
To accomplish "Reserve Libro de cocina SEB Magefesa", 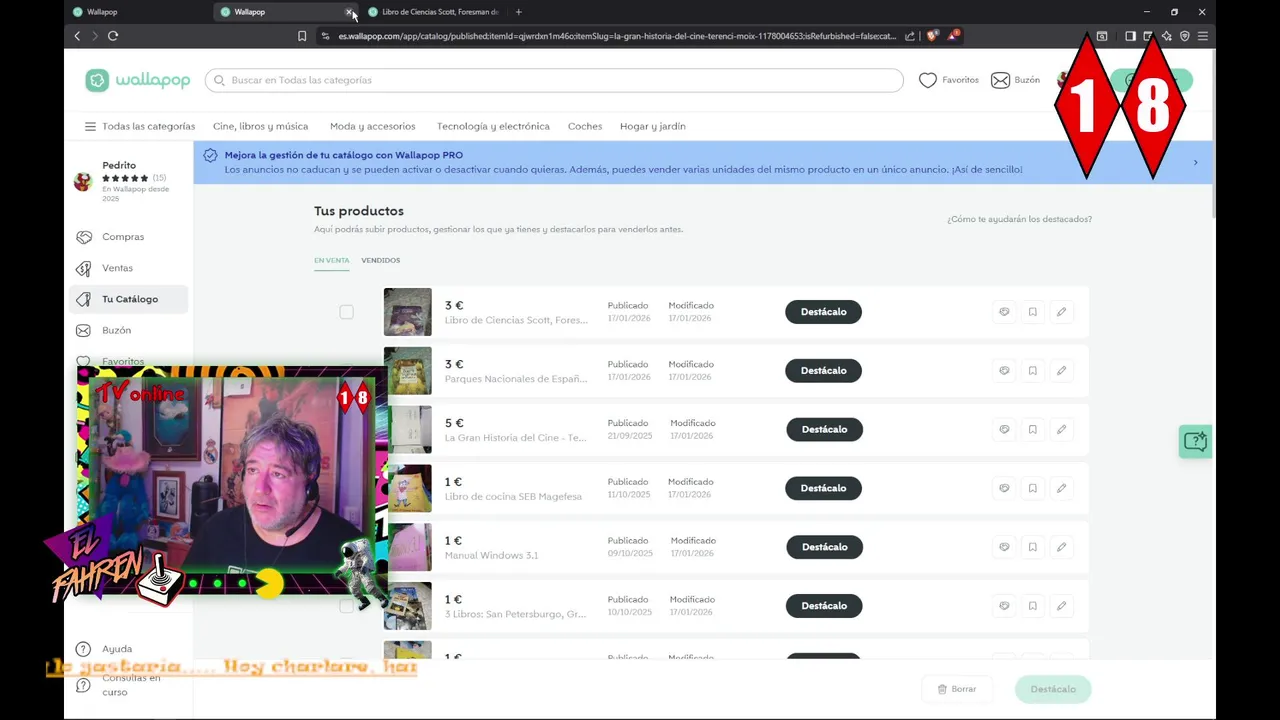I will click(1033, 488).
